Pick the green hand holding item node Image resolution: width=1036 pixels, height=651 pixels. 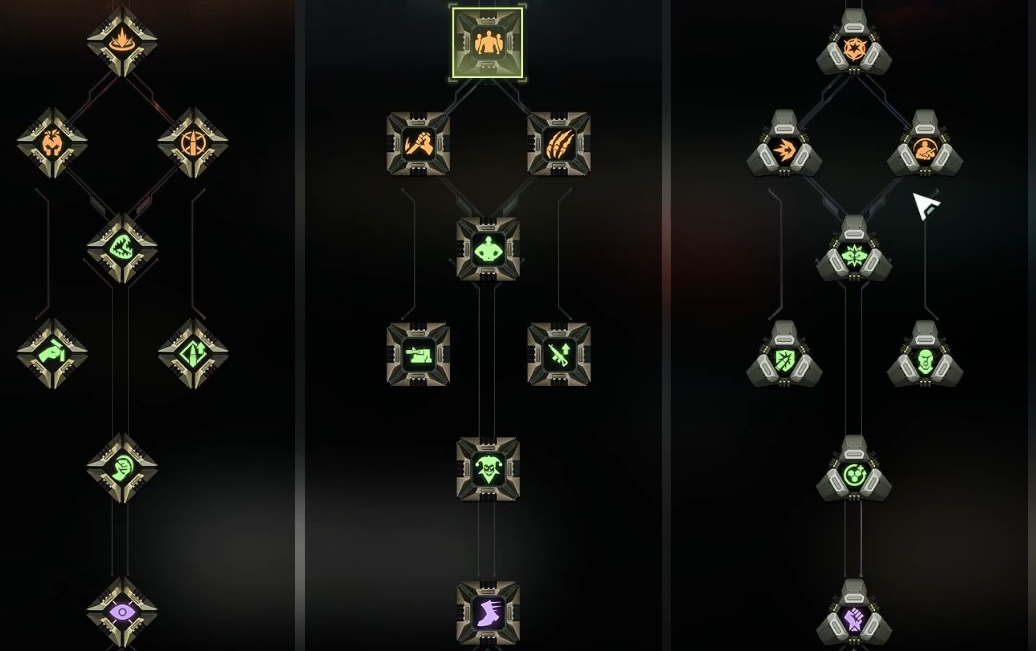click(52, 354)
